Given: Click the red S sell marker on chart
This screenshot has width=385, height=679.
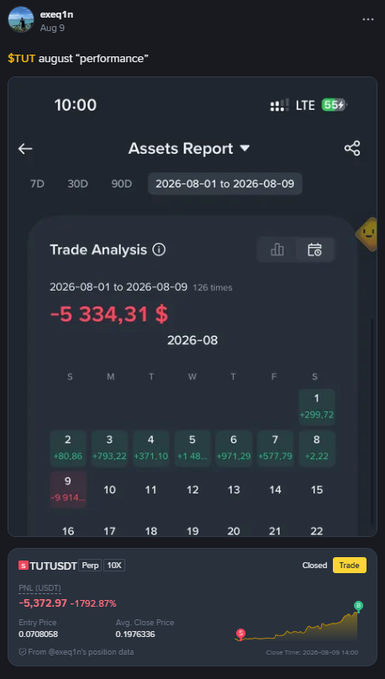Looking at the screenshot, I should tap(240, 634).
